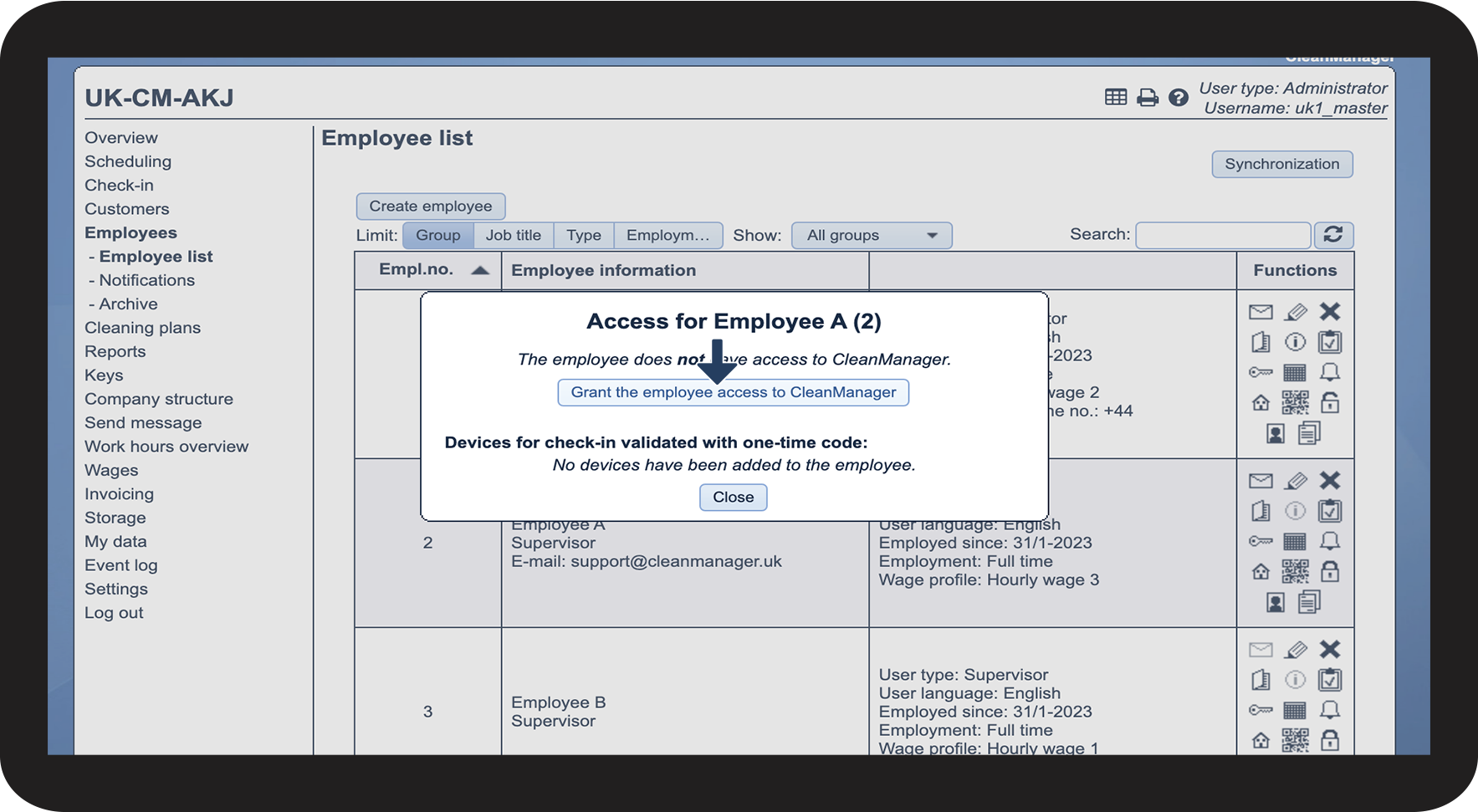Open Settings in the sidebar
The height and width of the screenshot is (812, 1478).
point(116,590)
